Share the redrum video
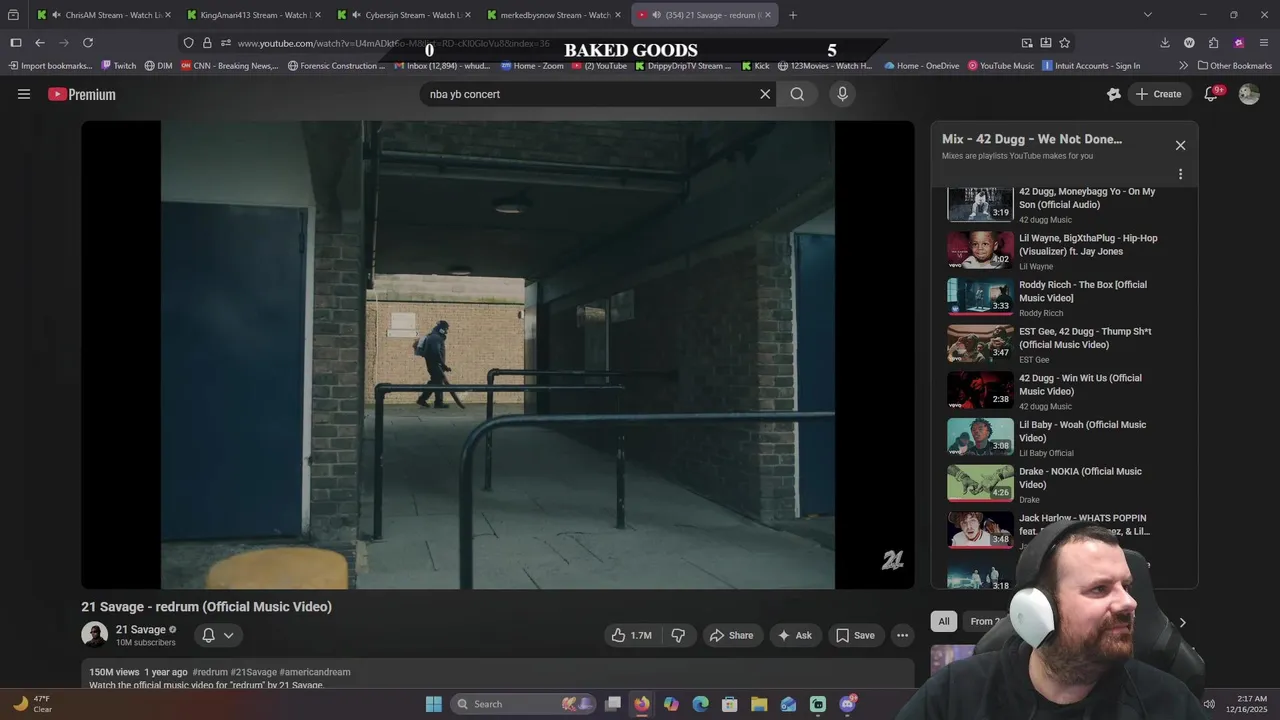 (731, 635)
